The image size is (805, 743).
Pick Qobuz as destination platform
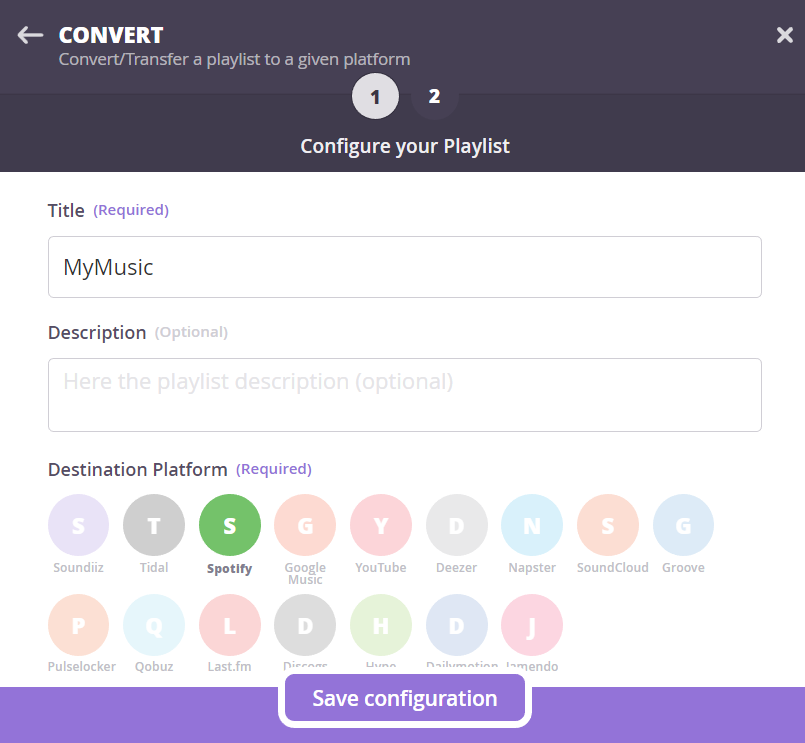154,625
